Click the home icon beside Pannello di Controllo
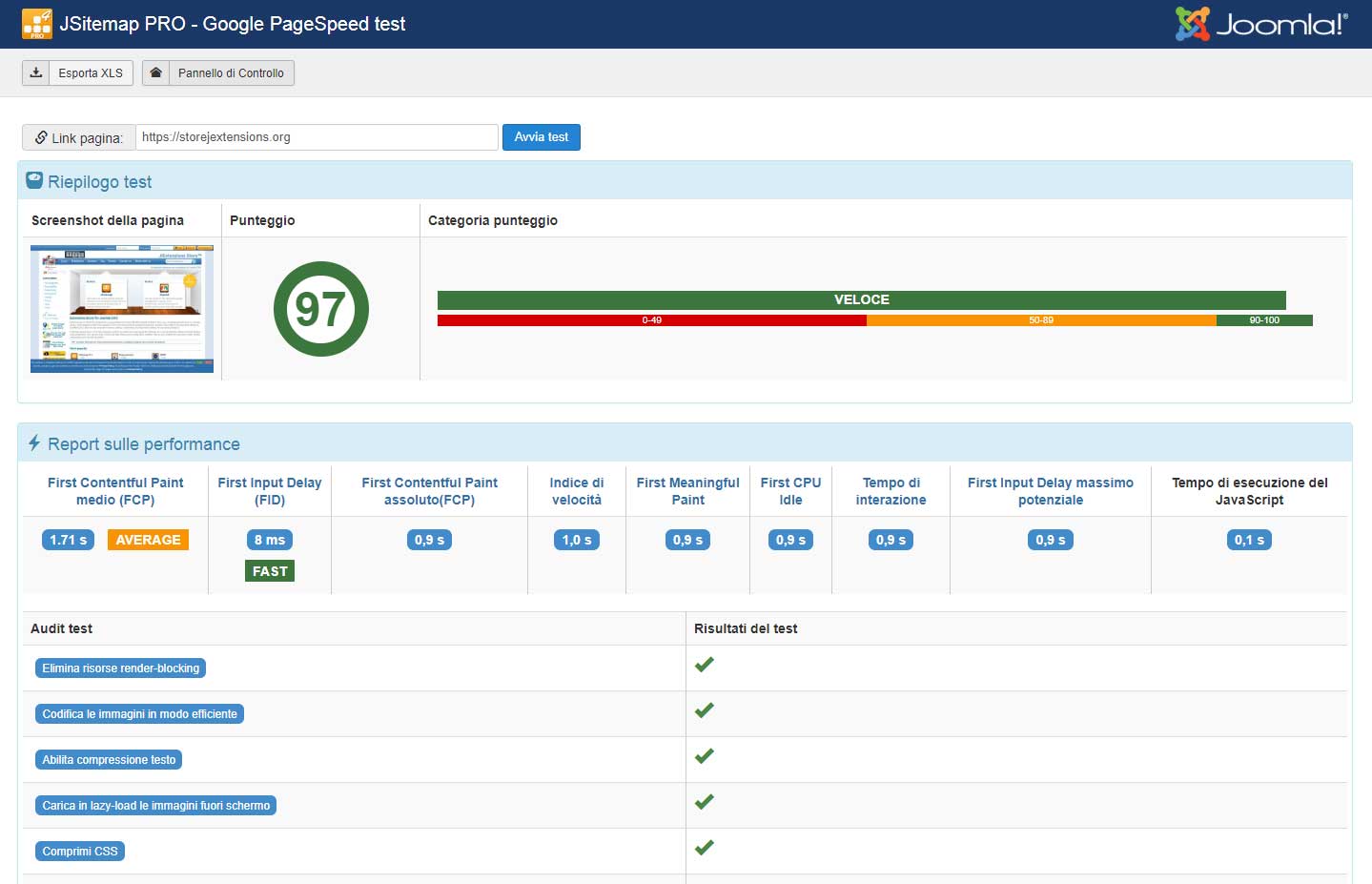This screenshot has width=1372, height=884. (x=156, y=73)
